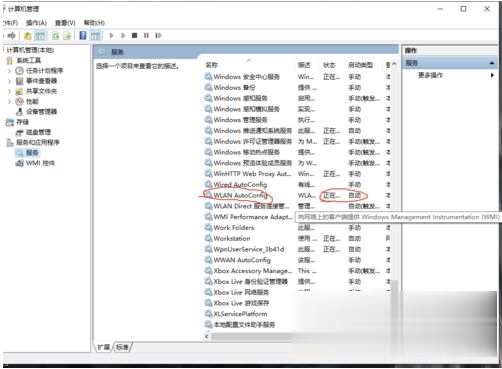Viewport: 502px width, 369px height.
Task: Select the WLAN AutoConfig service row
Action: coord(297,195)
